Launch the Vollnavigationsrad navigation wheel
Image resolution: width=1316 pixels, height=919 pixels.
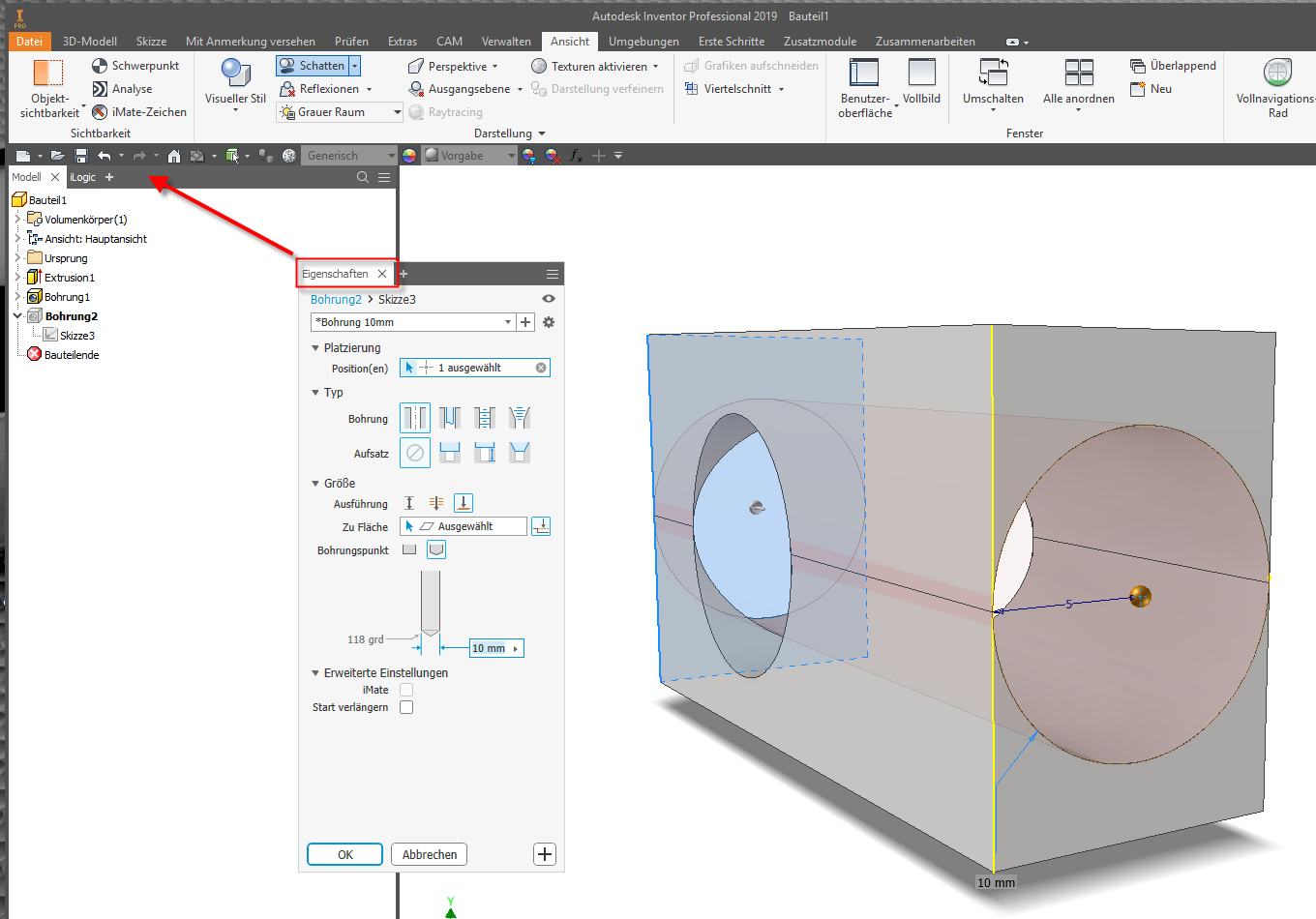click(x=1278, y=87)
